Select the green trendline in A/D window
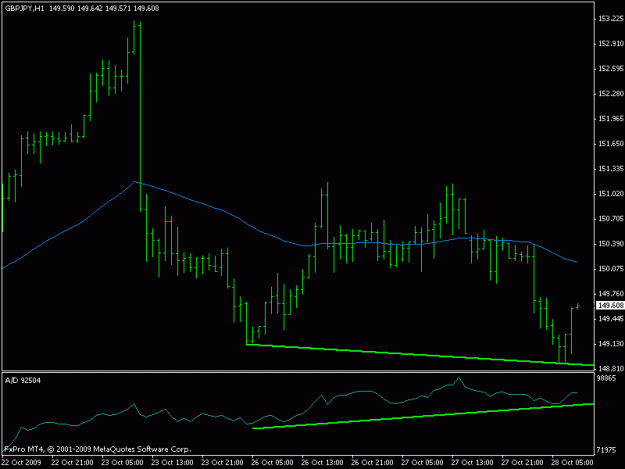Image resolution: width=625 pixels, height=469 pixels. click(x=423, y=416)
